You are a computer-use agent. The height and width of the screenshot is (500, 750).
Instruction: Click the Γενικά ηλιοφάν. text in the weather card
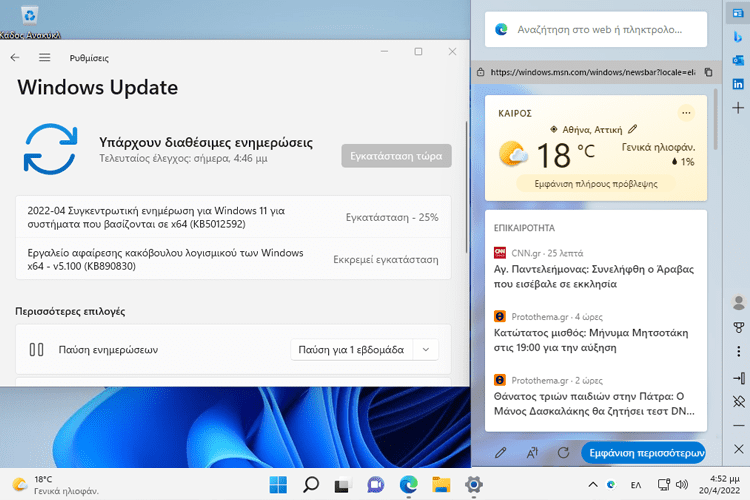(x=658, y=147)
